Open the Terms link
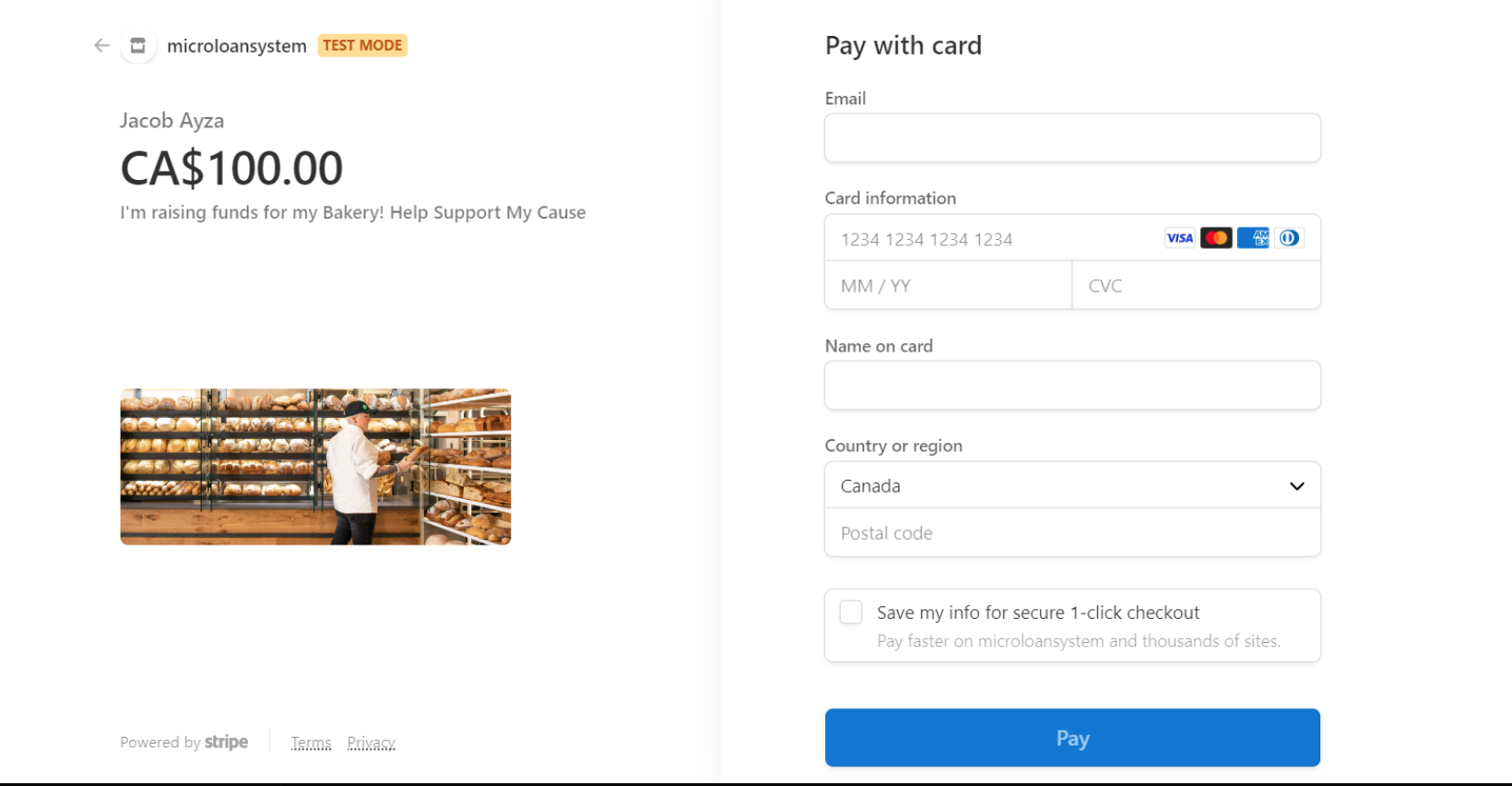The height and width of the screenshot is (786, 1512). click(311, 743)
